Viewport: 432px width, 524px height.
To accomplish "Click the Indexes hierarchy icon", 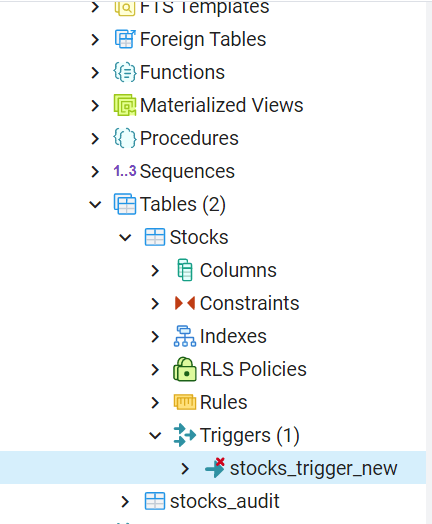I will click(185, 336).
